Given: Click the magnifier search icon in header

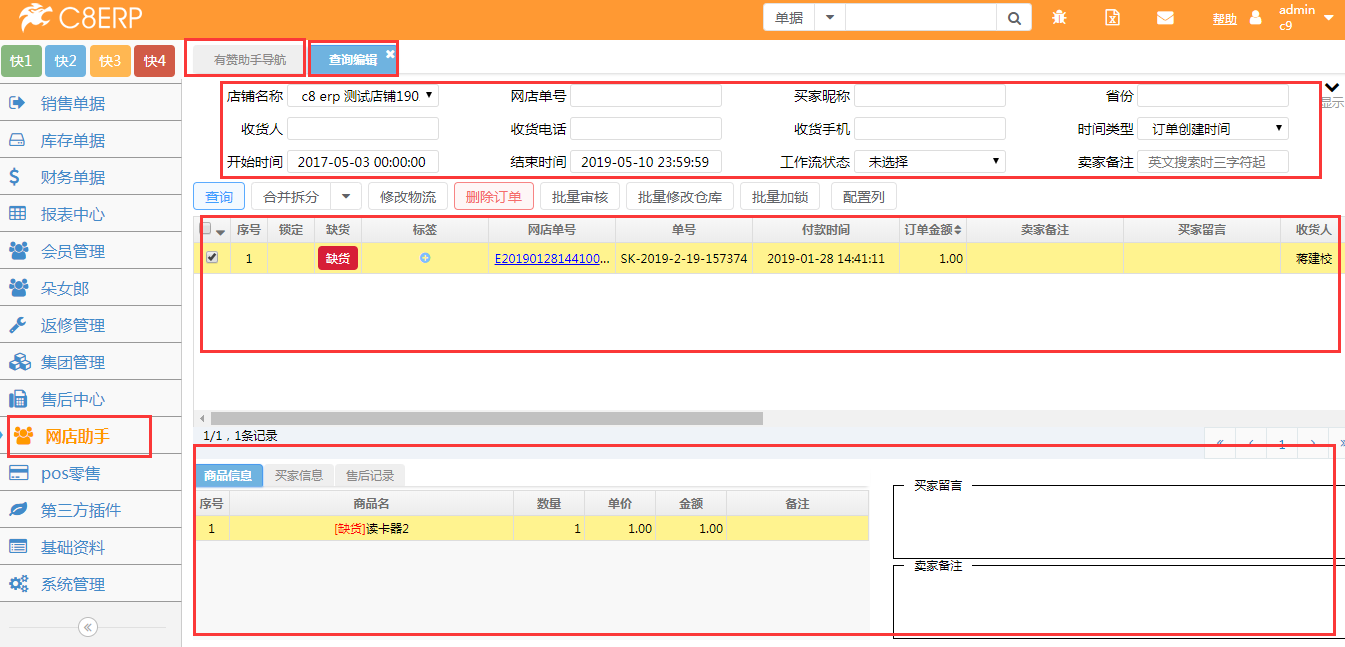Looking at the screenshot, I should pyautogui.click(x=1013, y=18).
